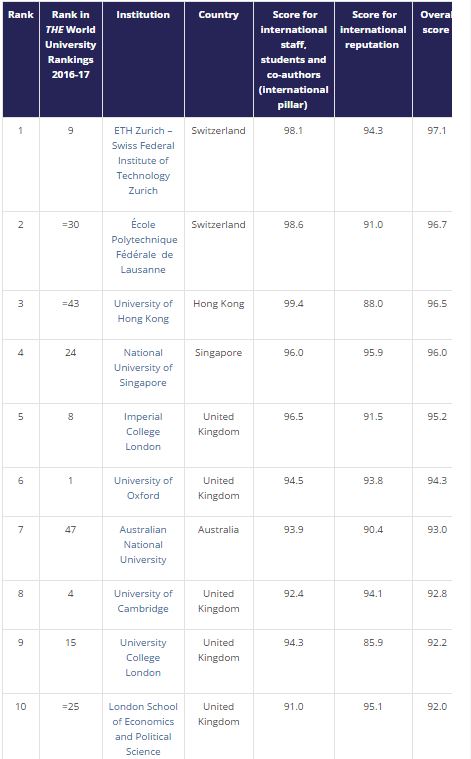
Task: Select the 97.1 overall score cell
Action: coord(437,131)
